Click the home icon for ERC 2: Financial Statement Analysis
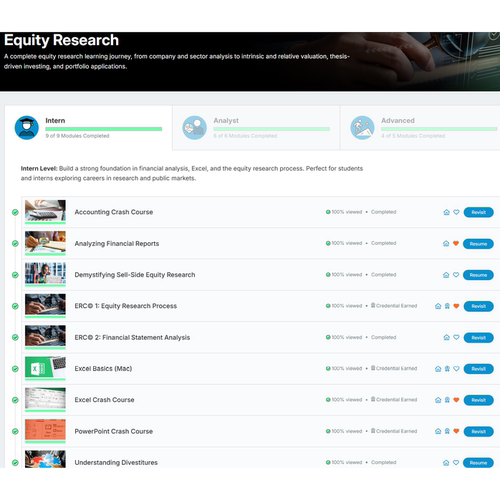500x500 pixels. [446, 337]
